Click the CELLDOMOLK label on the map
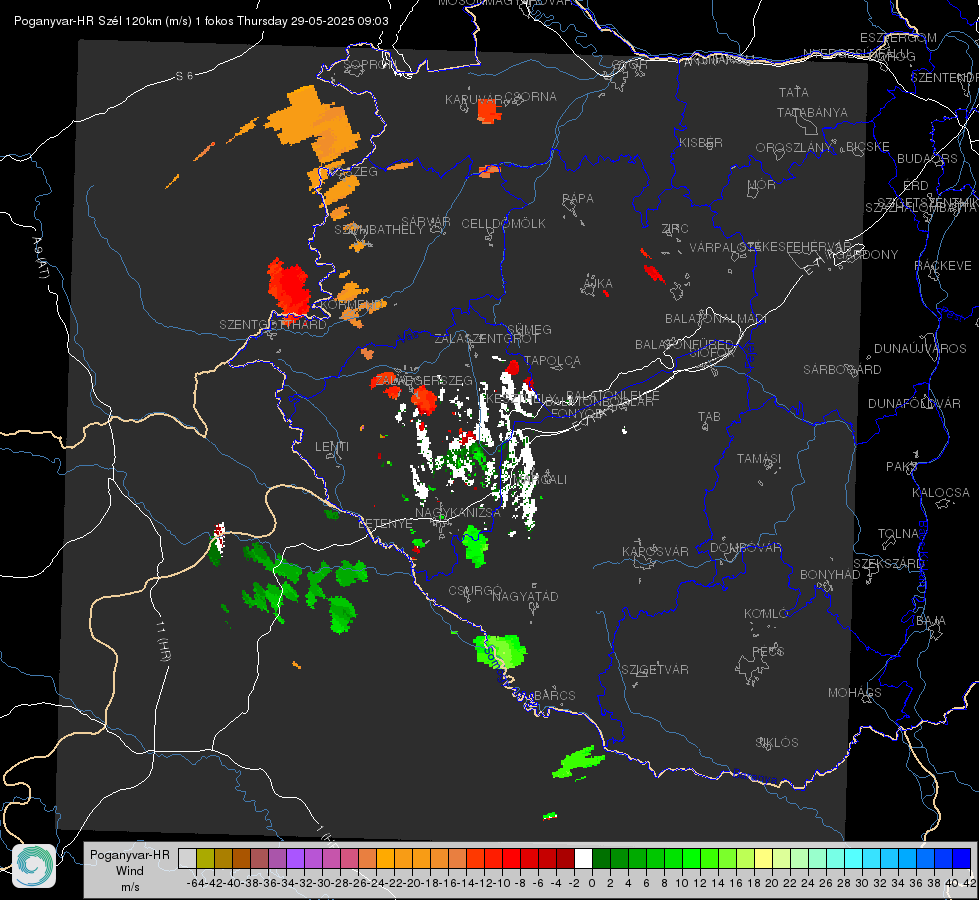Viewport: 979px width, 900px height. (503, 223)
